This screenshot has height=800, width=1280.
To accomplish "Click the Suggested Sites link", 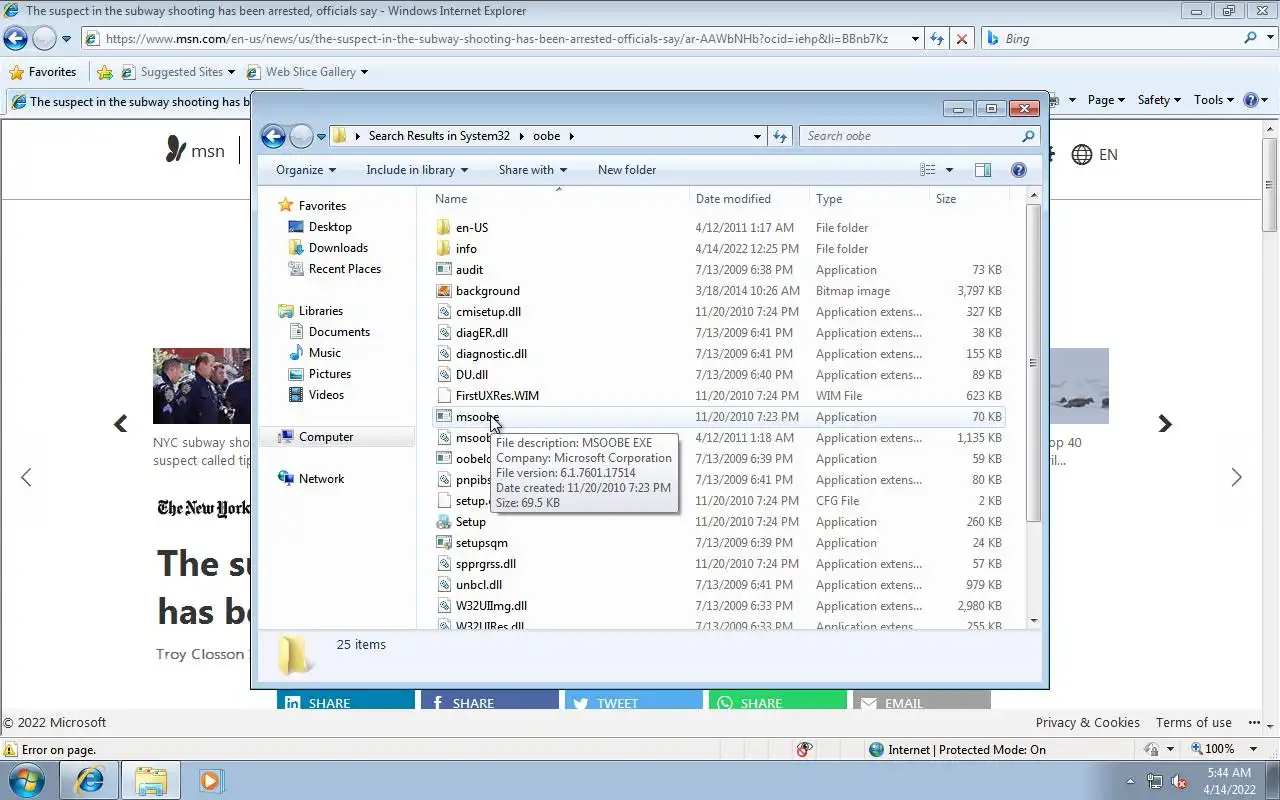I will (178, 72).
